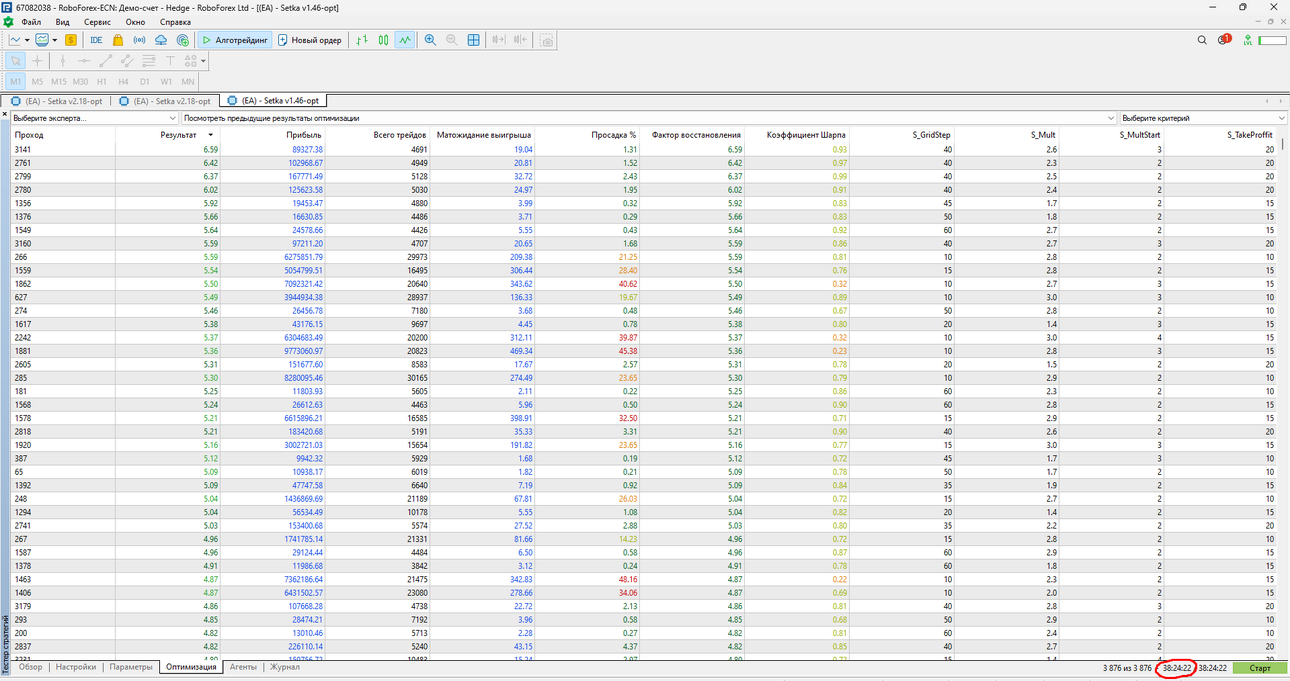1290x681 pixels.
Task: Switch chart to candlestick view
Action: (383, 40)
